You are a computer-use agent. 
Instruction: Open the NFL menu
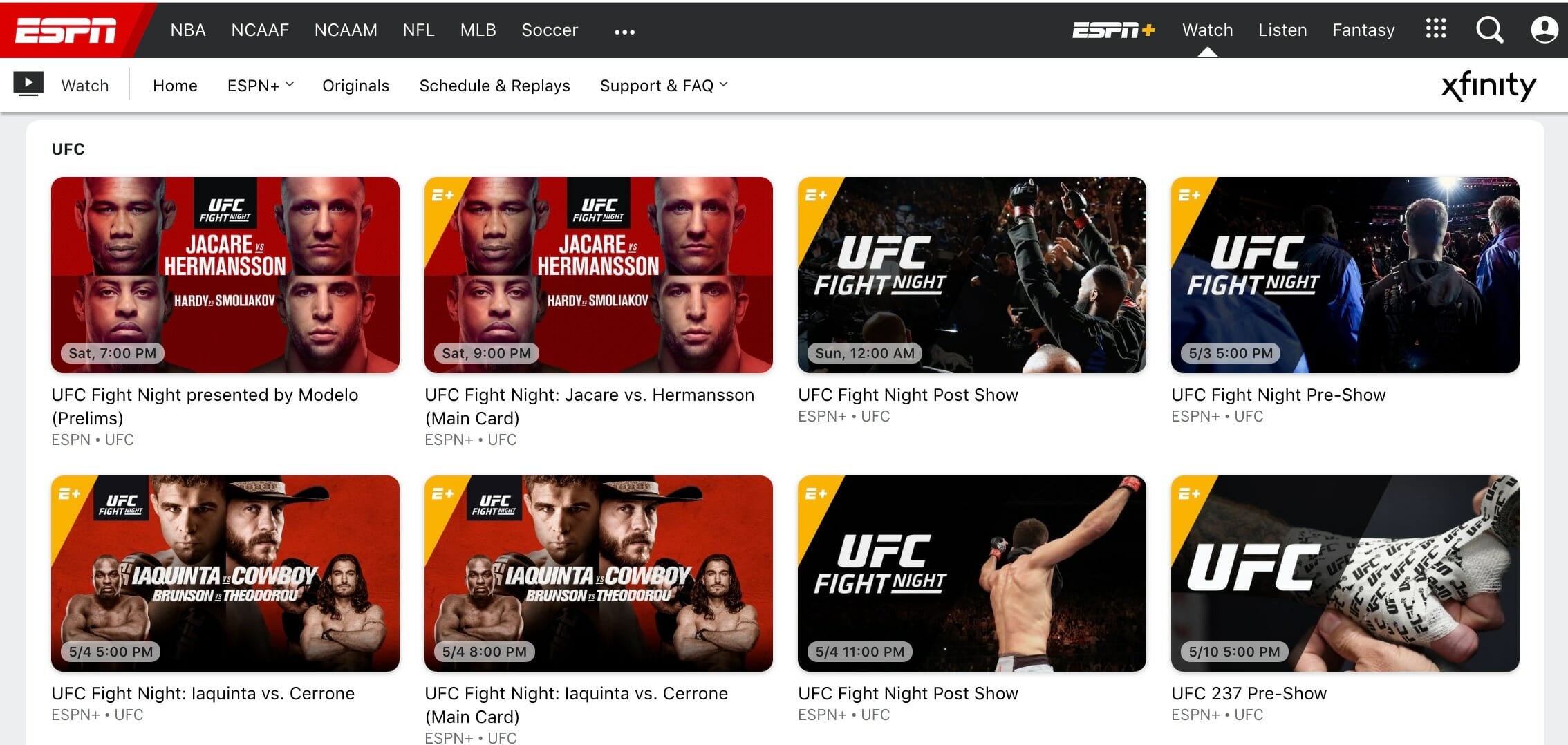pyautogui.click(x=419, y=30)
